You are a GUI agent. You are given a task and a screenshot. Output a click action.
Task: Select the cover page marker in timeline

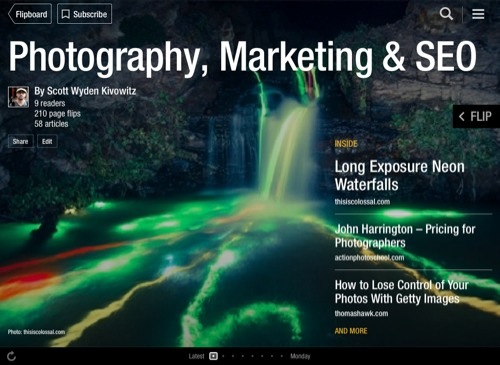(213, 356)
